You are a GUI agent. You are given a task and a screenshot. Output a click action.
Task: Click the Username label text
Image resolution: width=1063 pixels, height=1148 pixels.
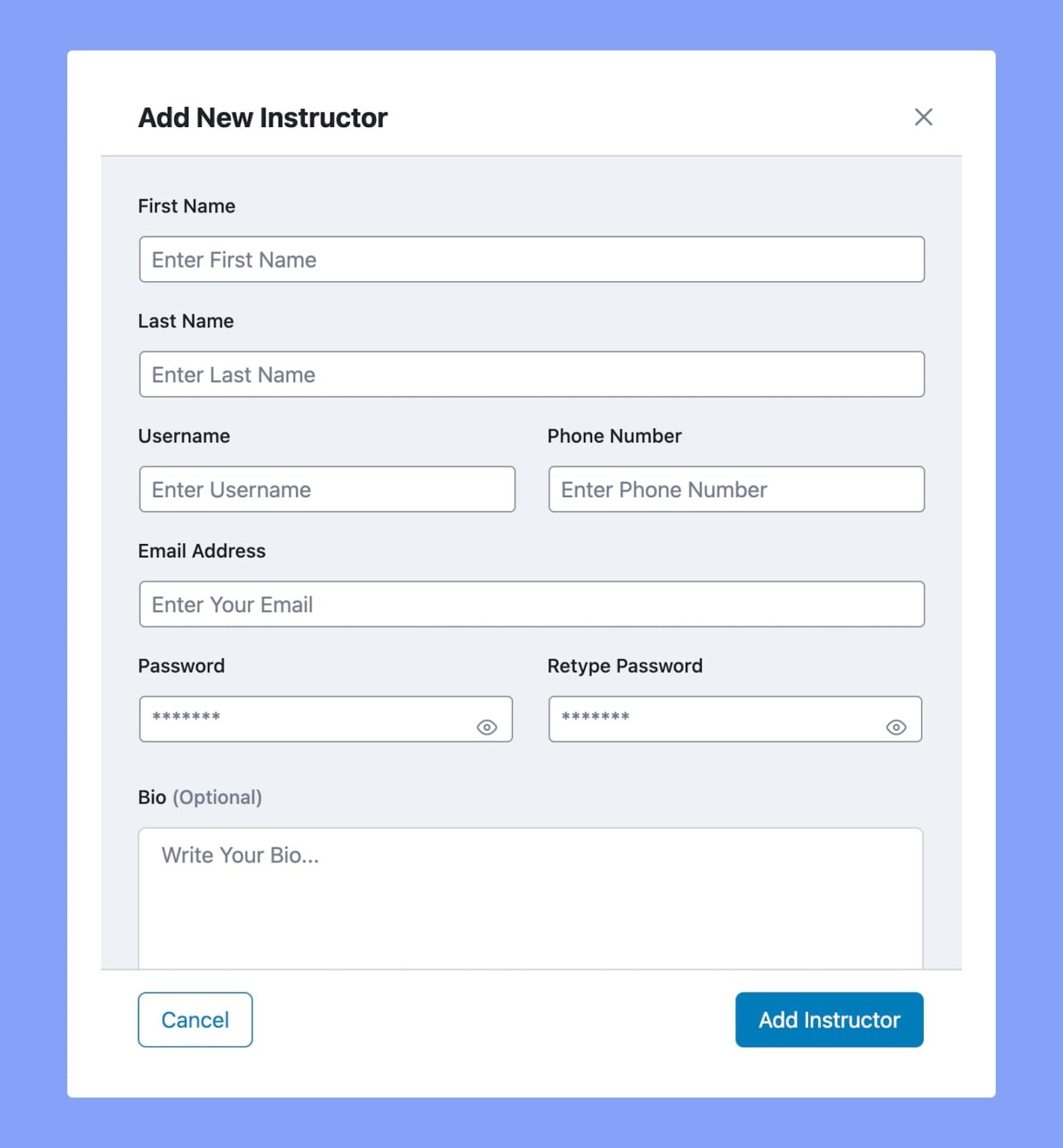[x=184, y=436]
